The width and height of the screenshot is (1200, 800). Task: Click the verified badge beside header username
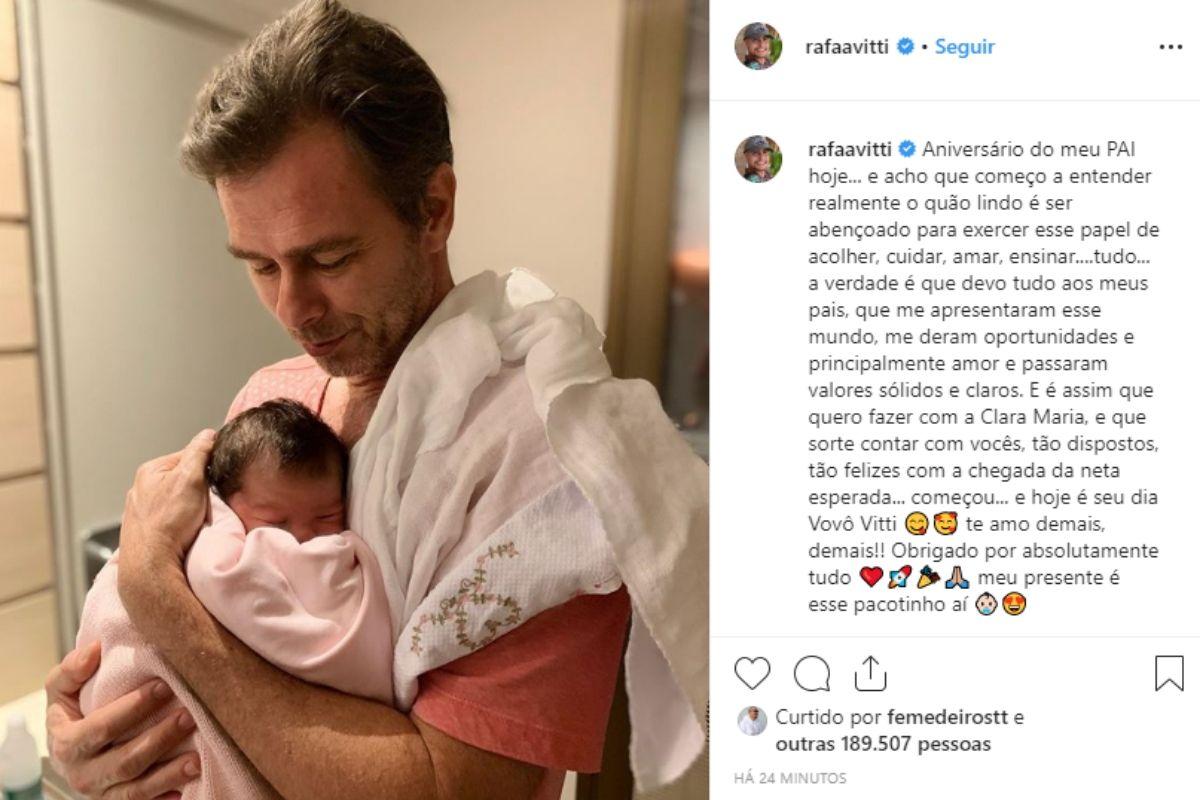[905, 47]
